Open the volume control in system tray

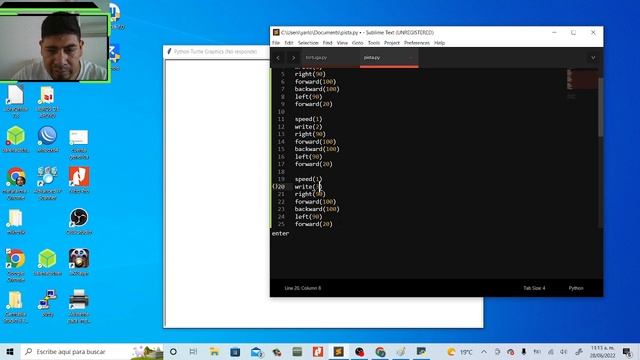tap(564, 352)
